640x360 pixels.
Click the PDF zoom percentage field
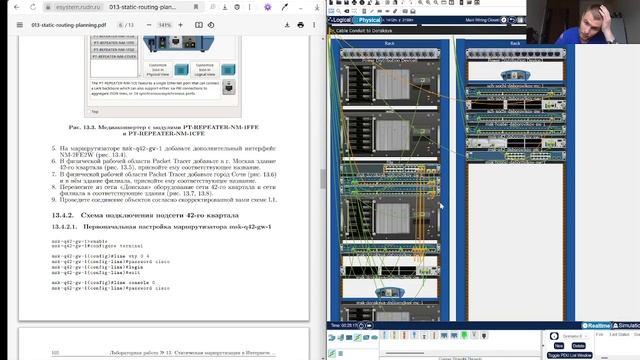pos(165,25)
